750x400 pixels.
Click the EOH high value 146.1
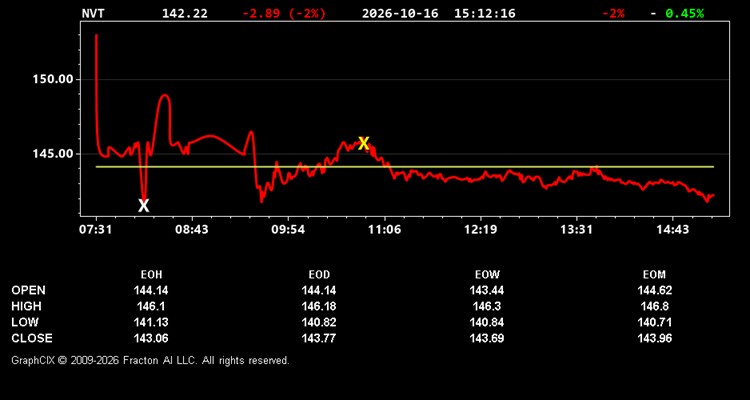[x=151, y=306]
